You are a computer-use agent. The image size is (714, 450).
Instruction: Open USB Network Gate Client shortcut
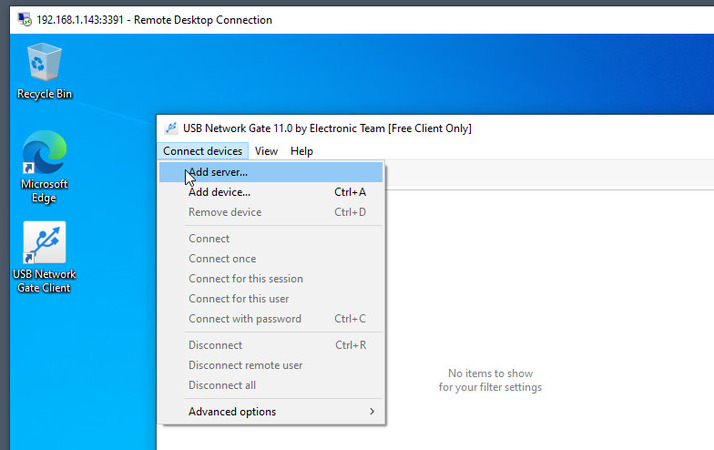click(44, 257)
